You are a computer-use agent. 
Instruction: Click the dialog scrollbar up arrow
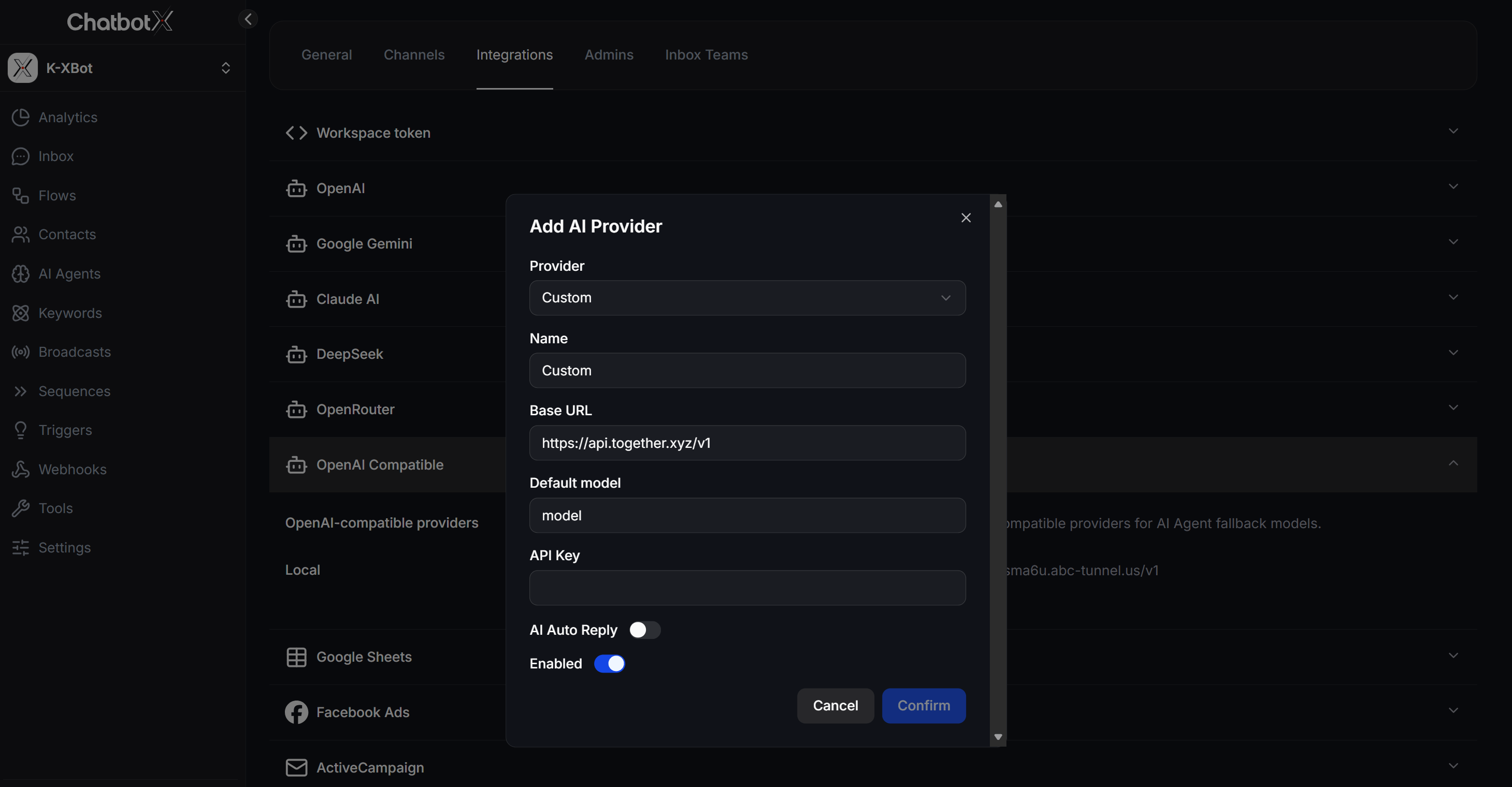(x=998, y=204)
